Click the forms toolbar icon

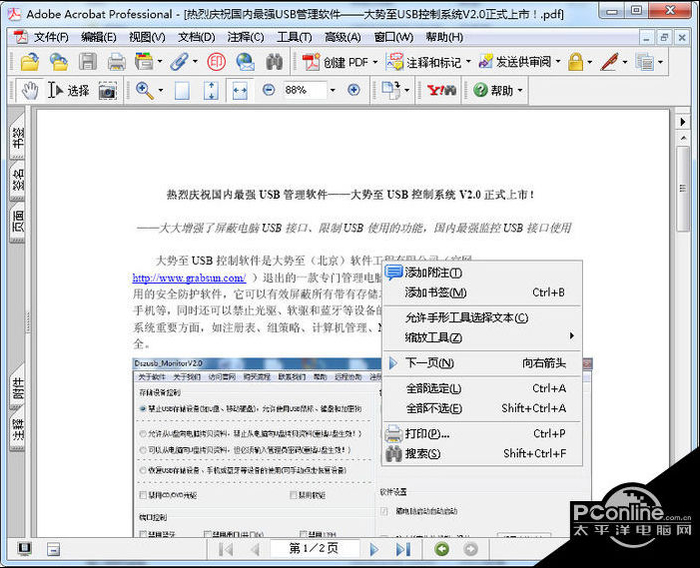645,62
